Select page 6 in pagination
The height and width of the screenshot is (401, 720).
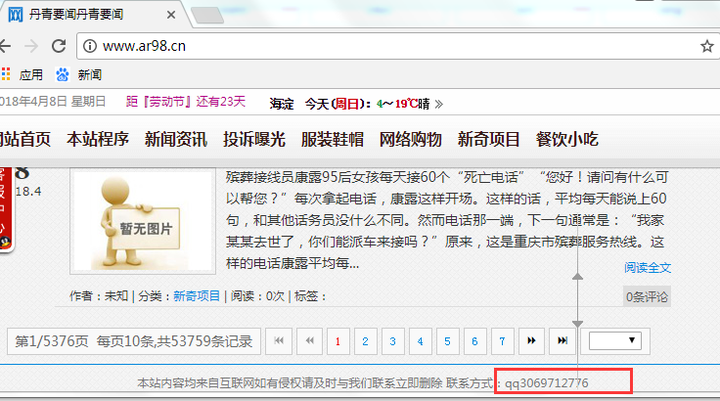tap(475, 341)
